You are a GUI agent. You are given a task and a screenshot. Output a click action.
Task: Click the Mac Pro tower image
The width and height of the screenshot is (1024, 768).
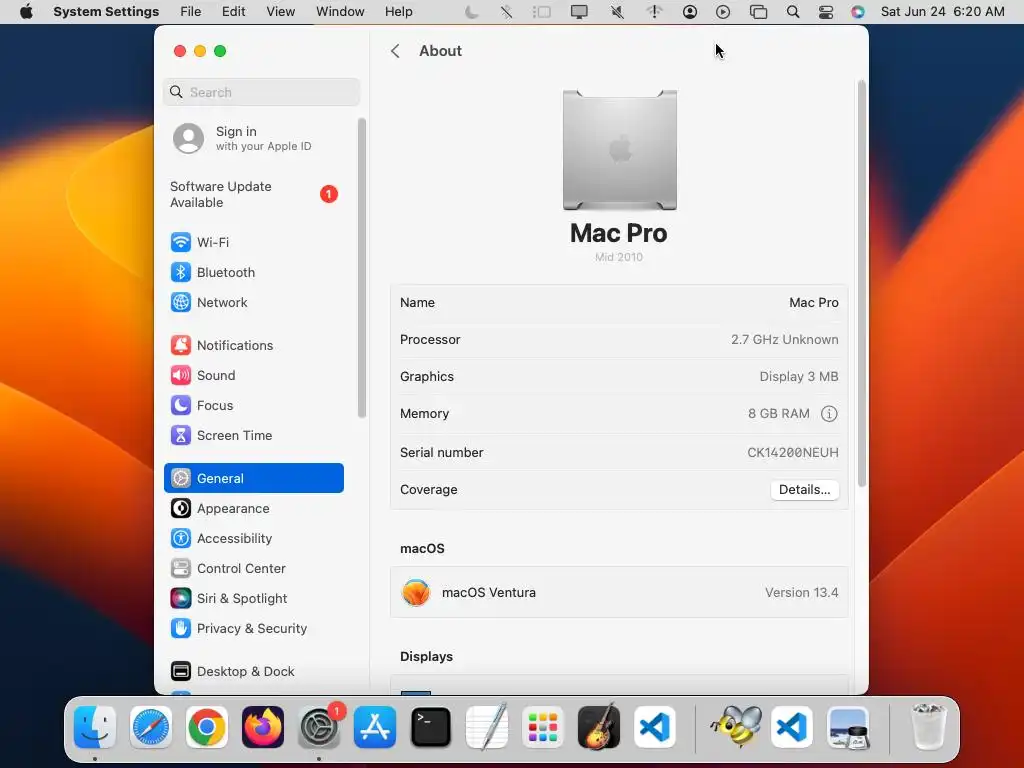pyautogui.click(x=620, y=150)
